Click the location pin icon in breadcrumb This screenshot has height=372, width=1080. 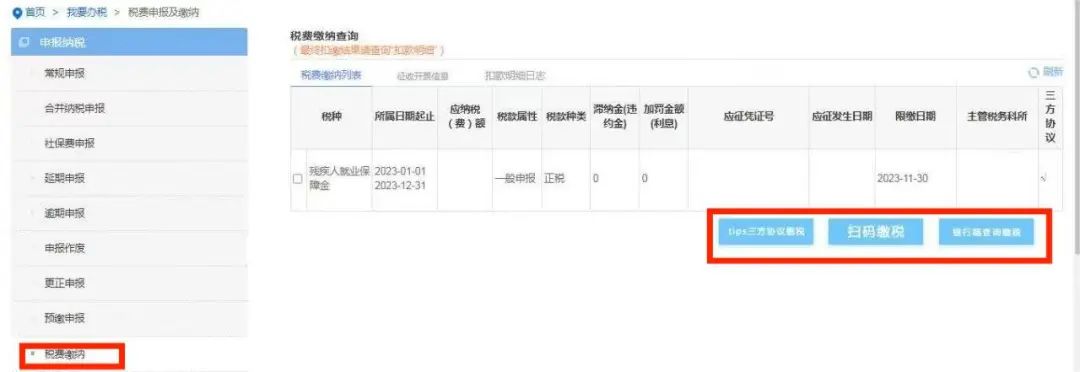coord(17,13)
